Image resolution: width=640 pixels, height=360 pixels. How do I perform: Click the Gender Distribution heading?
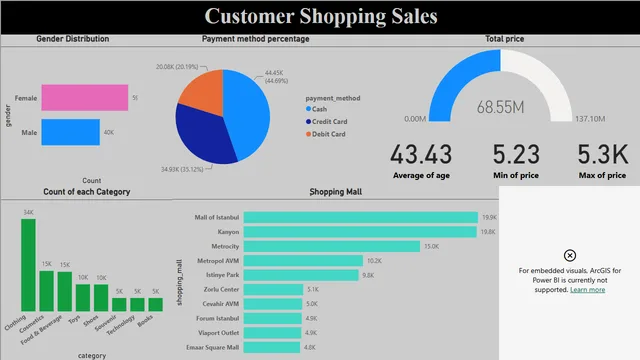73,39
